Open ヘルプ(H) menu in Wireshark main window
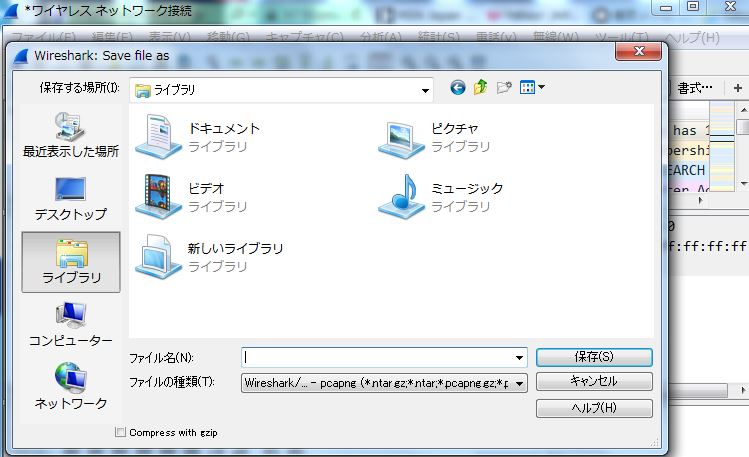 (692, 37)
